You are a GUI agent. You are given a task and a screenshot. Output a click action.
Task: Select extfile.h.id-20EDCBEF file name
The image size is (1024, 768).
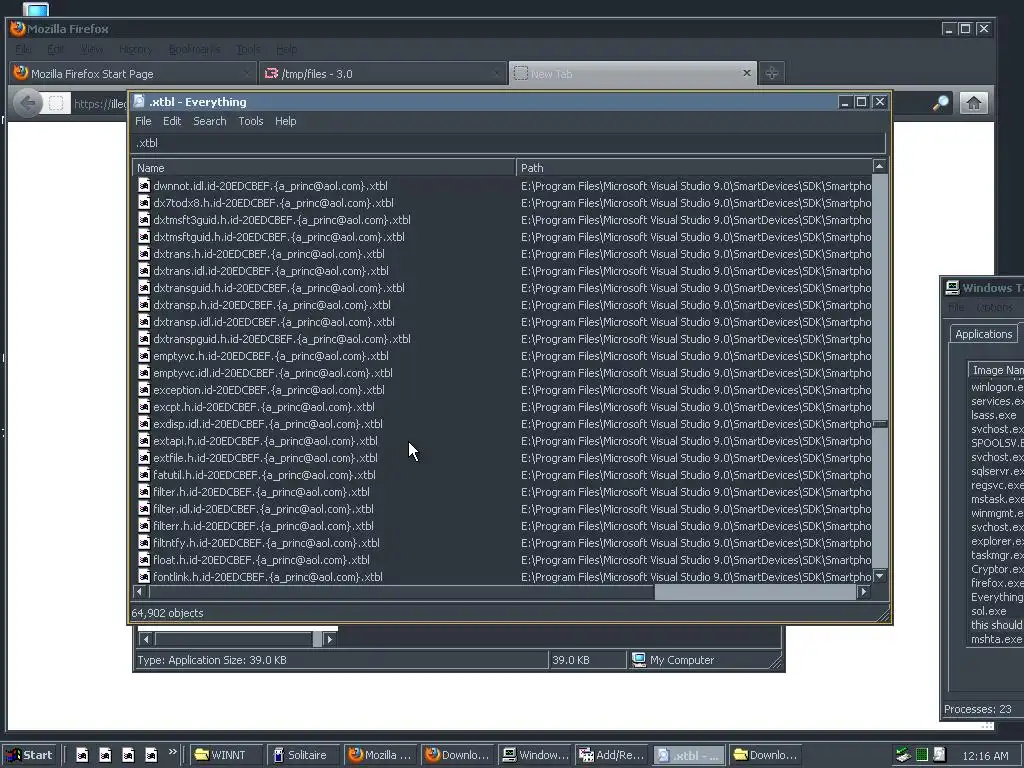[x=265, y=458]
